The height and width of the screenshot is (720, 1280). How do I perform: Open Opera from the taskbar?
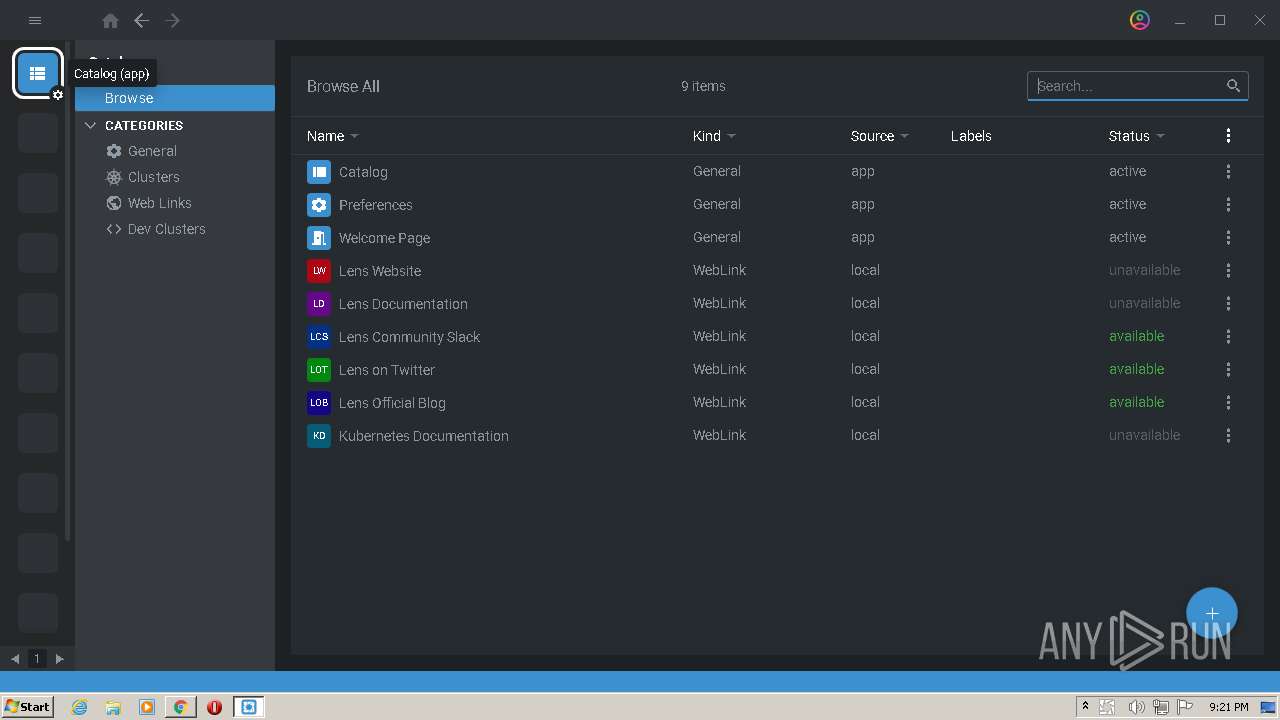214,707
